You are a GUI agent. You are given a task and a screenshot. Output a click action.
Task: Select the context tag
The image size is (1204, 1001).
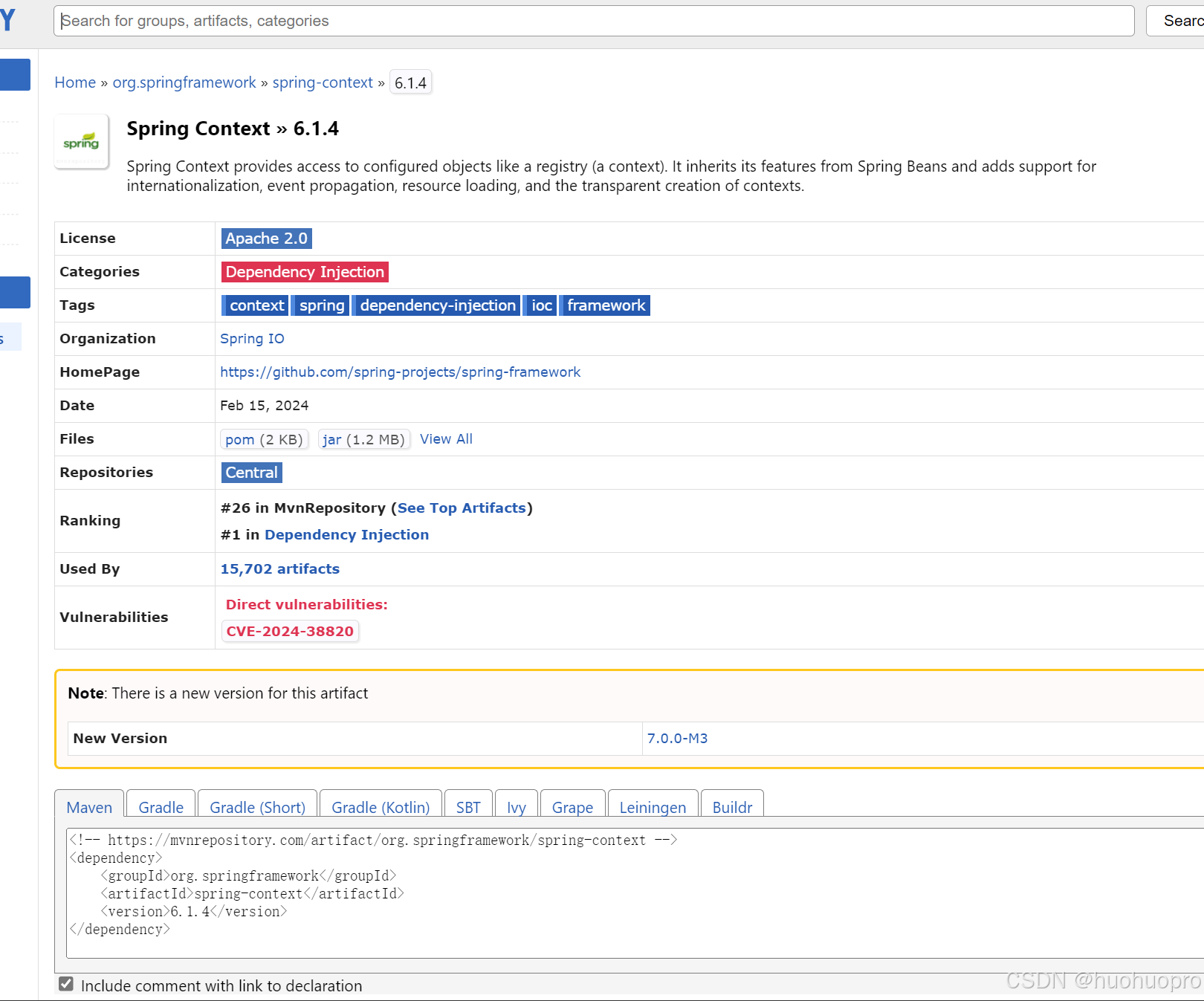tap(255, 305)
